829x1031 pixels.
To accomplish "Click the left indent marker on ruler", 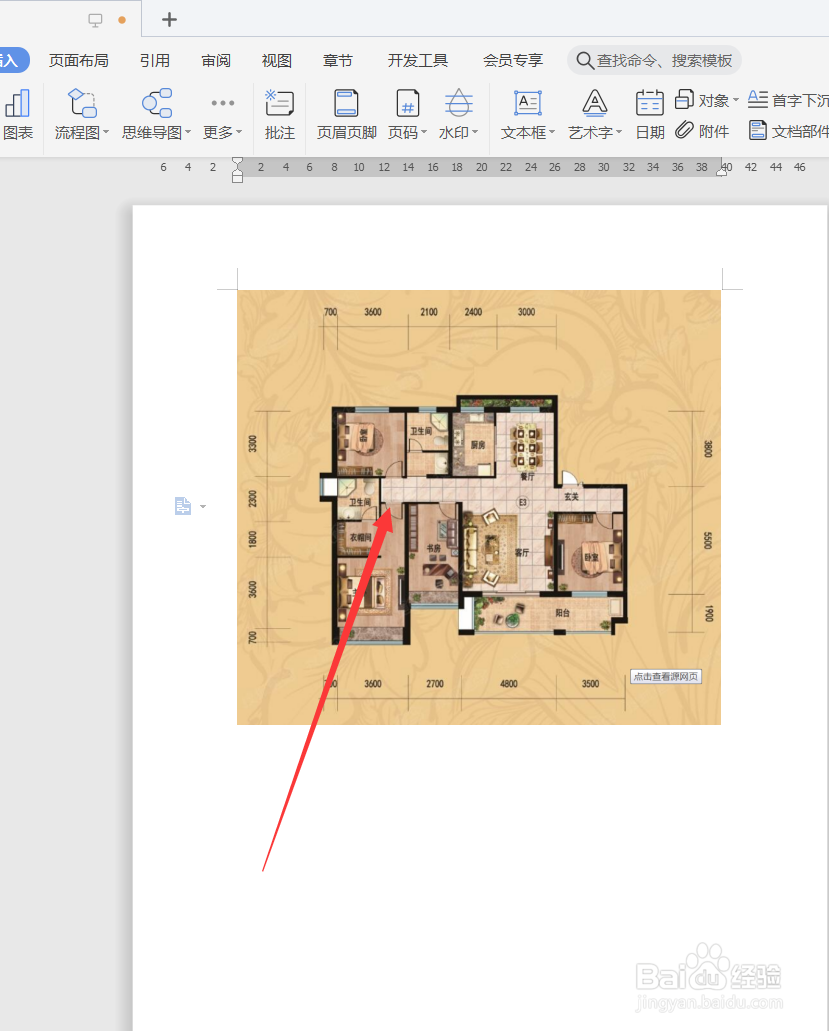I will click(x=237, y=170).
